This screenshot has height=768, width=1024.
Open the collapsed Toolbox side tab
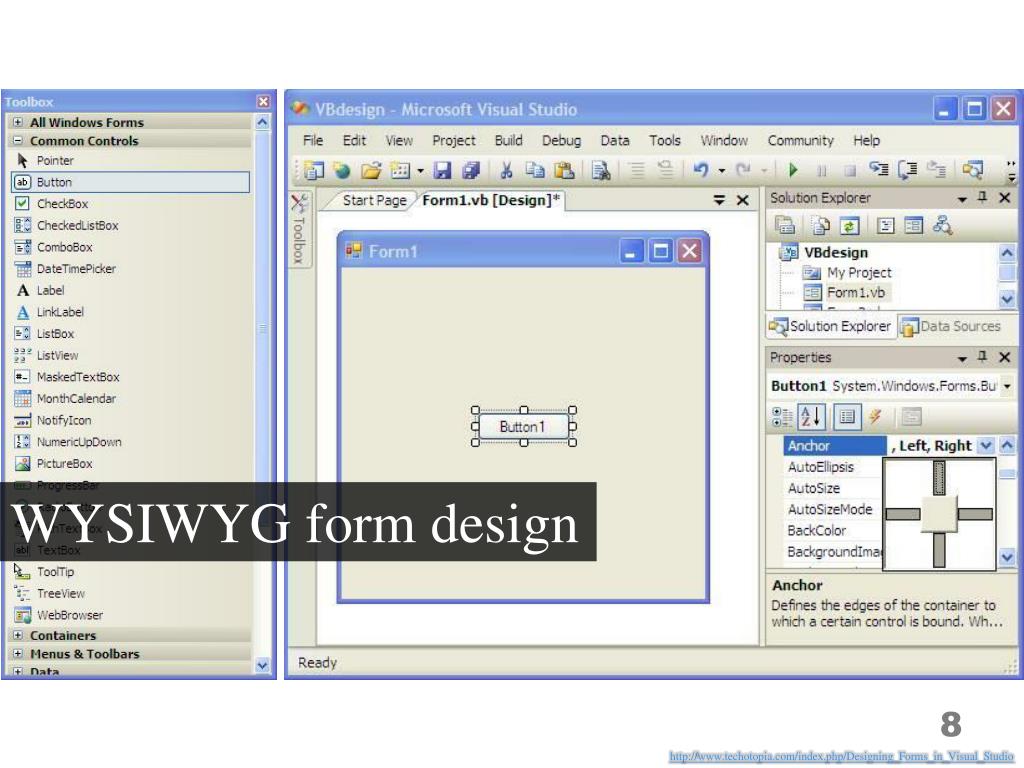(299, 229)
